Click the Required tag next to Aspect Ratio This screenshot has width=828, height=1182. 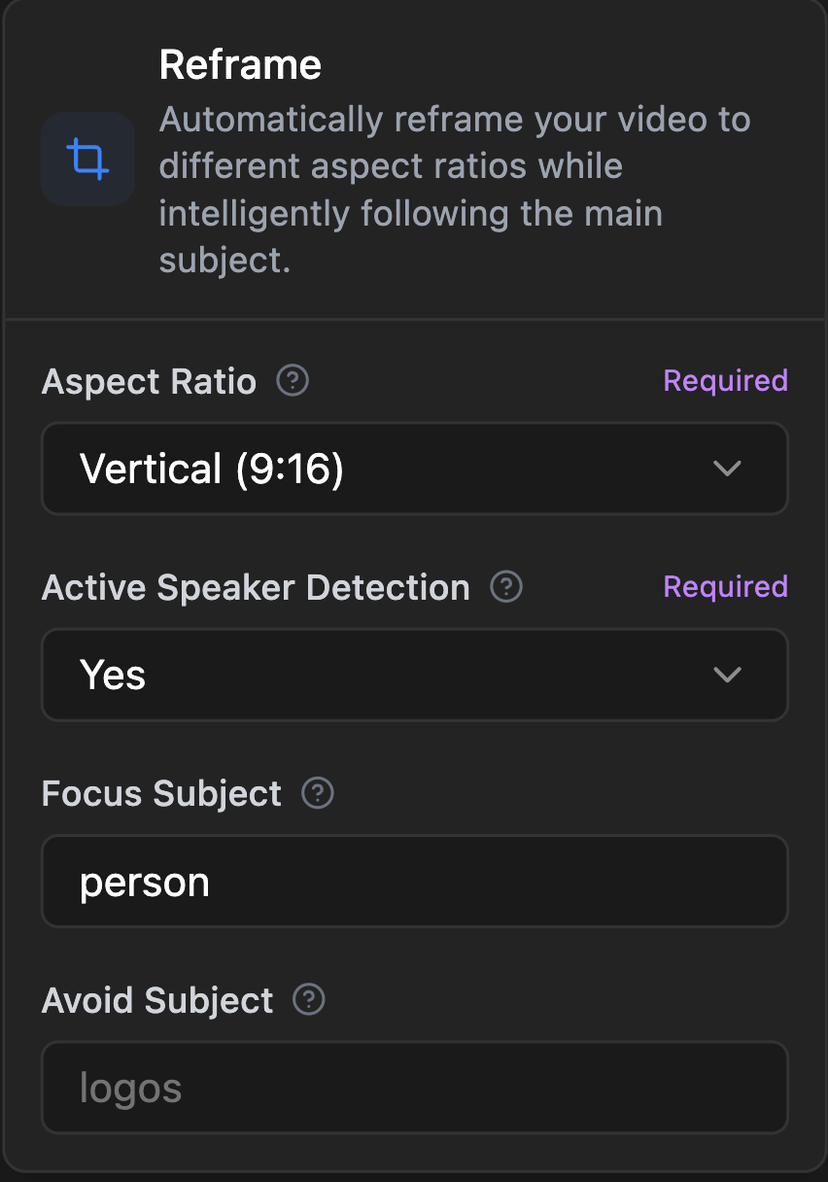click(725, 381)
